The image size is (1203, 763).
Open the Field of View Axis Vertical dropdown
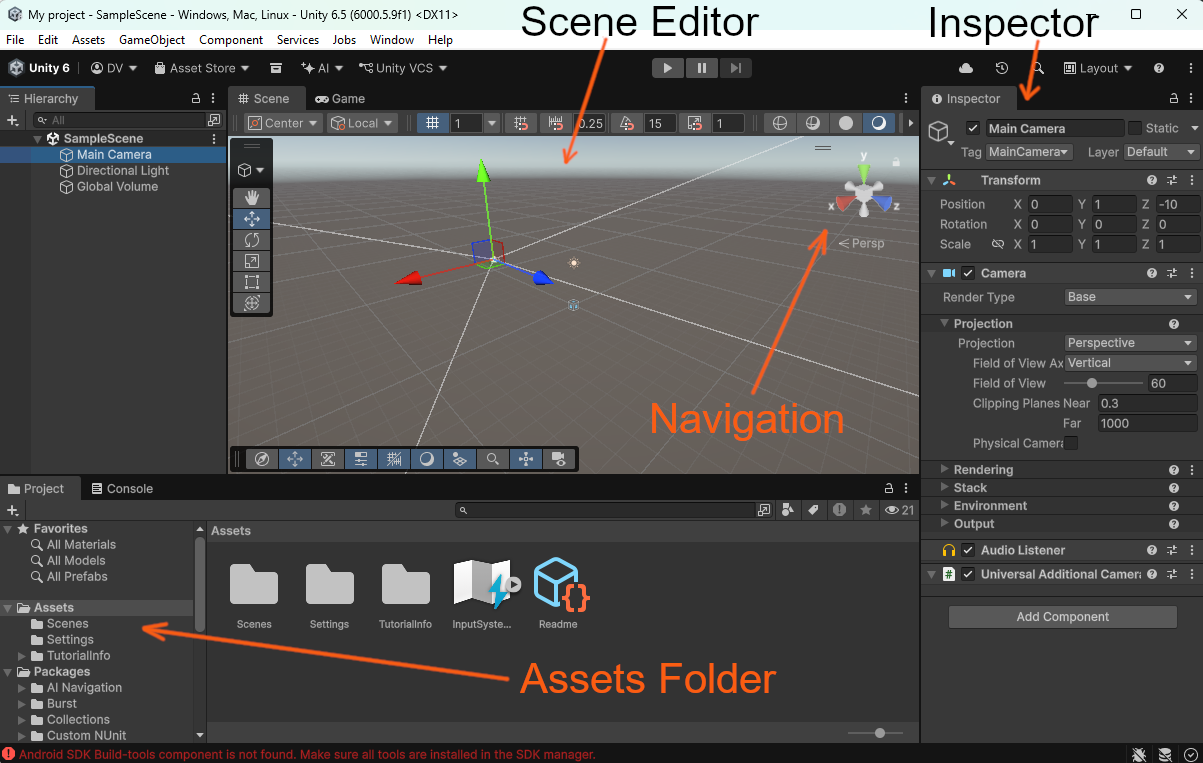pyautogui.click(x=1130, y=363)
